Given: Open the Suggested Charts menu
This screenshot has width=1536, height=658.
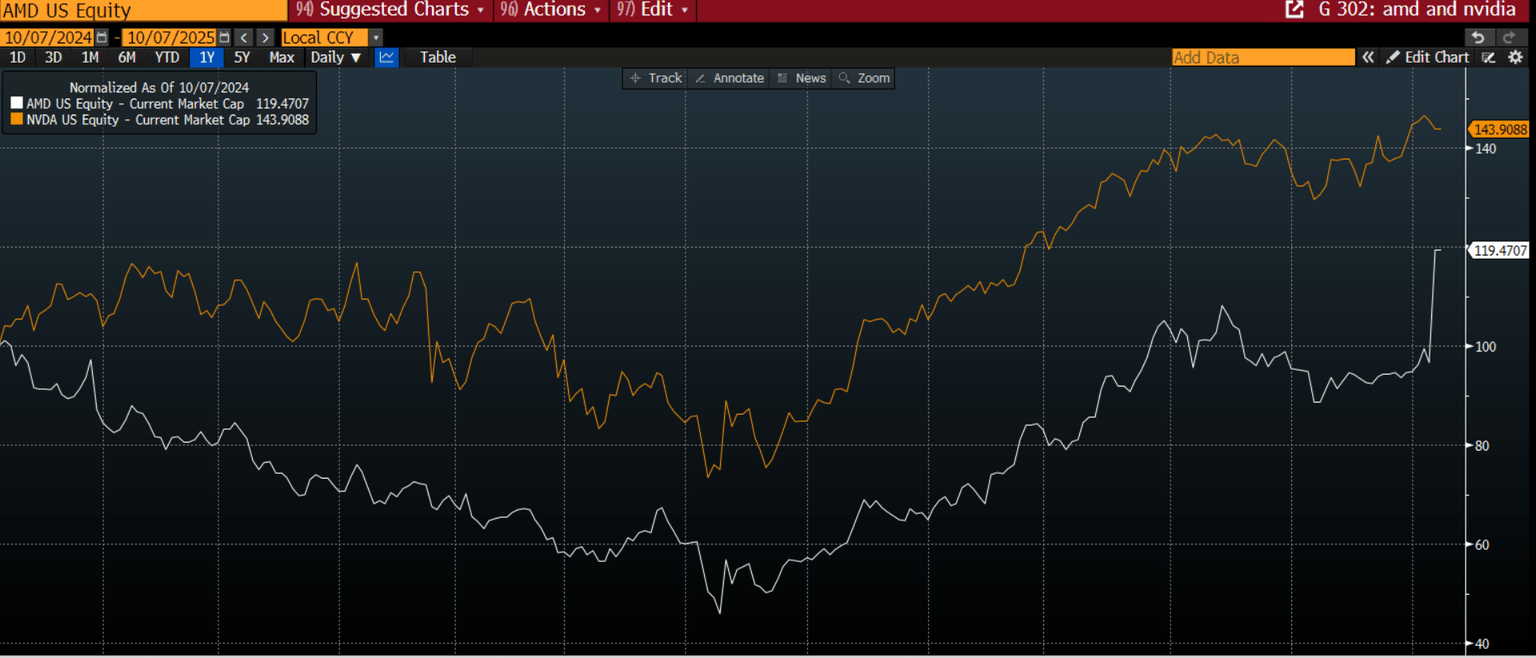Looking at the screenshot, I should click(x=391, y=10).
